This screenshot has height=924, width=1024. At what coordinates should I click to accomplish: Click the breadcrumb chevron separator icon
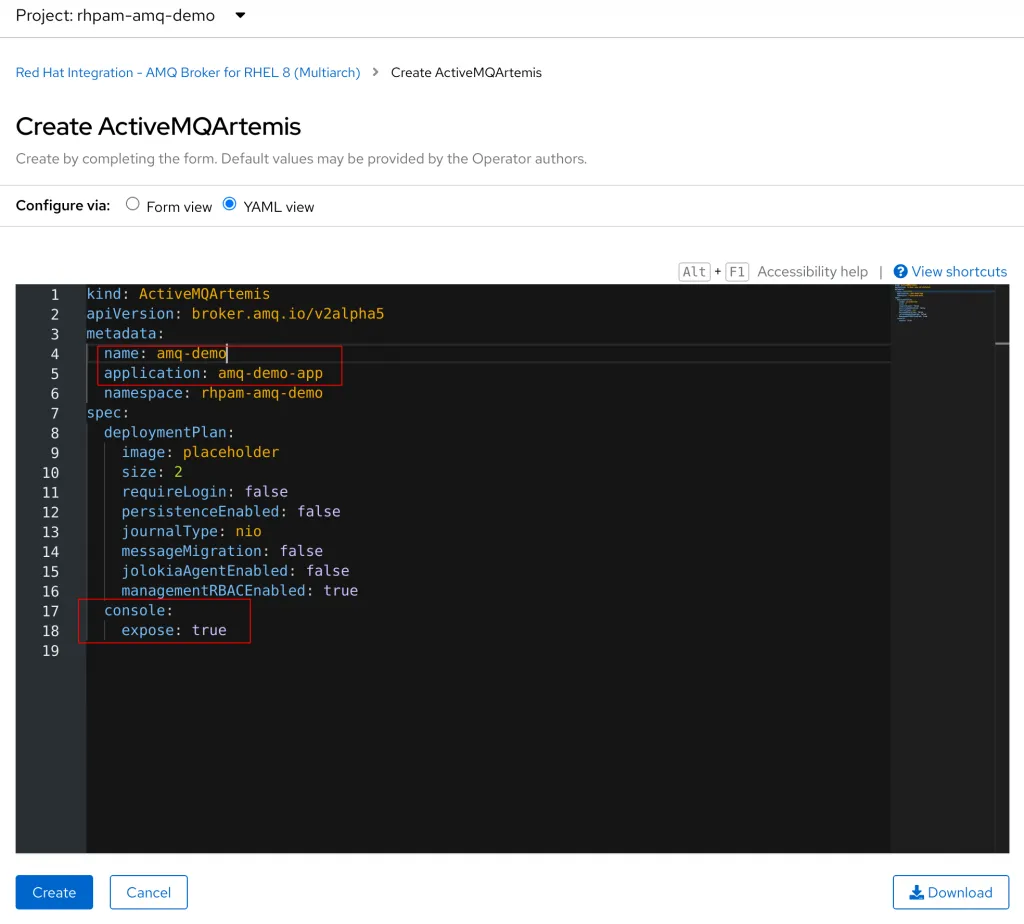[376, 72]
